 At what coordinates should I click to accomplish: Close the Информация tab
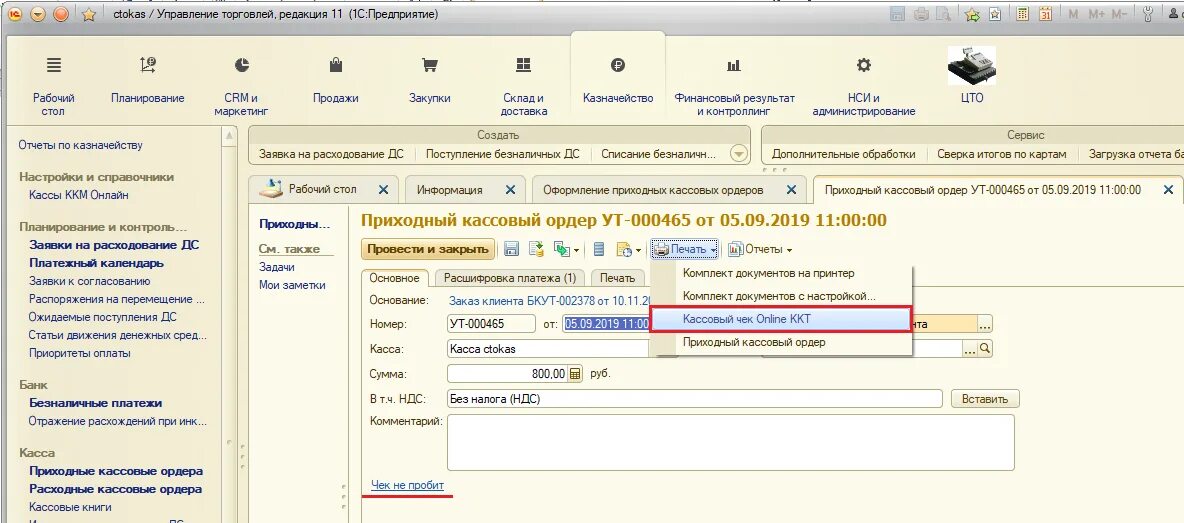tap(510, 190)
